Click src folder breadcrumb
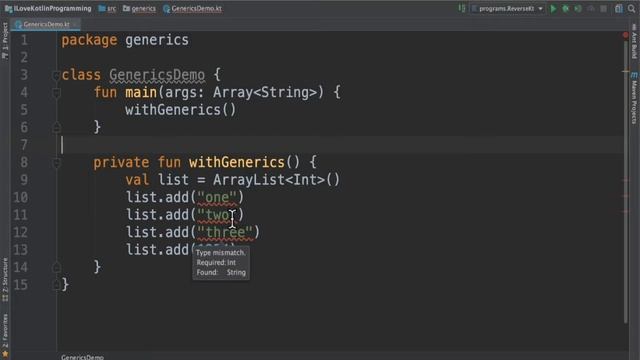Viewport: 640px width, 360px height. [x=107, y=8]
